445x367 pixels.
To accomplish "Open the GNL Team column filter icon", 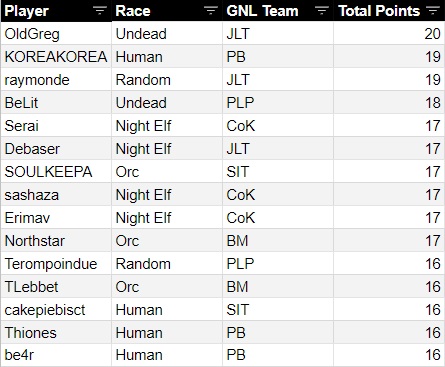I will tap(321, 11).
